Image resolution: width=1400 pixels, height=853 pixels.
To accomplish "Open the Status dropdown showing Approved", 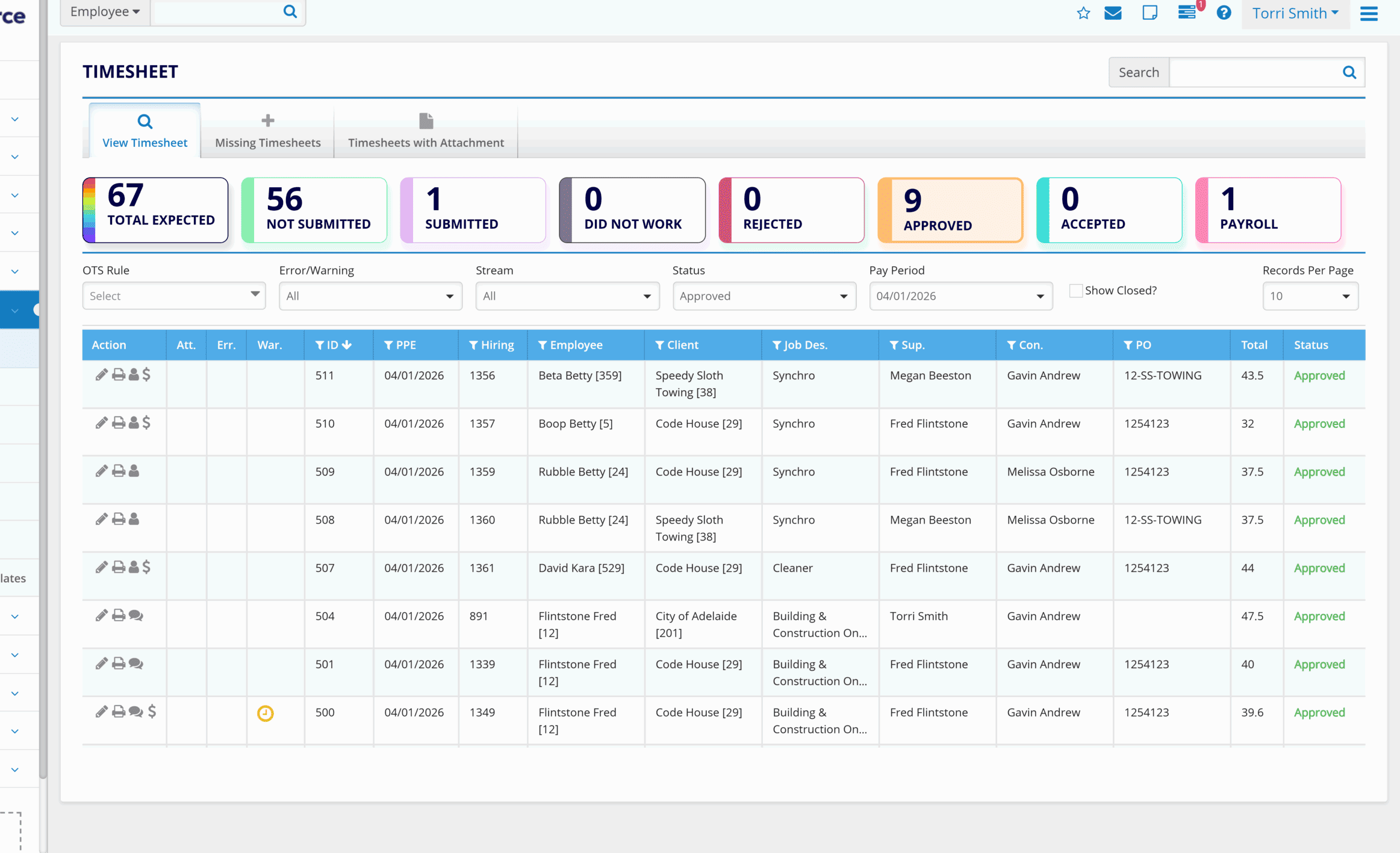I will (x=764, y=296).
